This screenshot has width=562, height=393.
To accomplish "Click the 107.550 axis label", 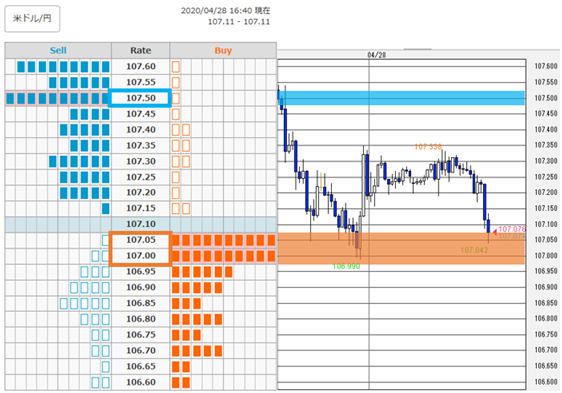I will 546,82.
